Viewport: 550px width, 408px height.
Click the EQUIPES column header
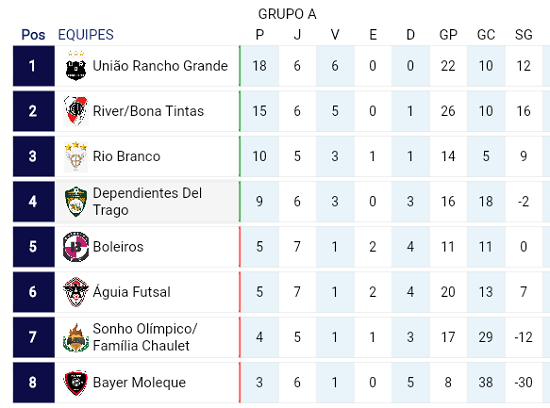[x=86, y=35]
